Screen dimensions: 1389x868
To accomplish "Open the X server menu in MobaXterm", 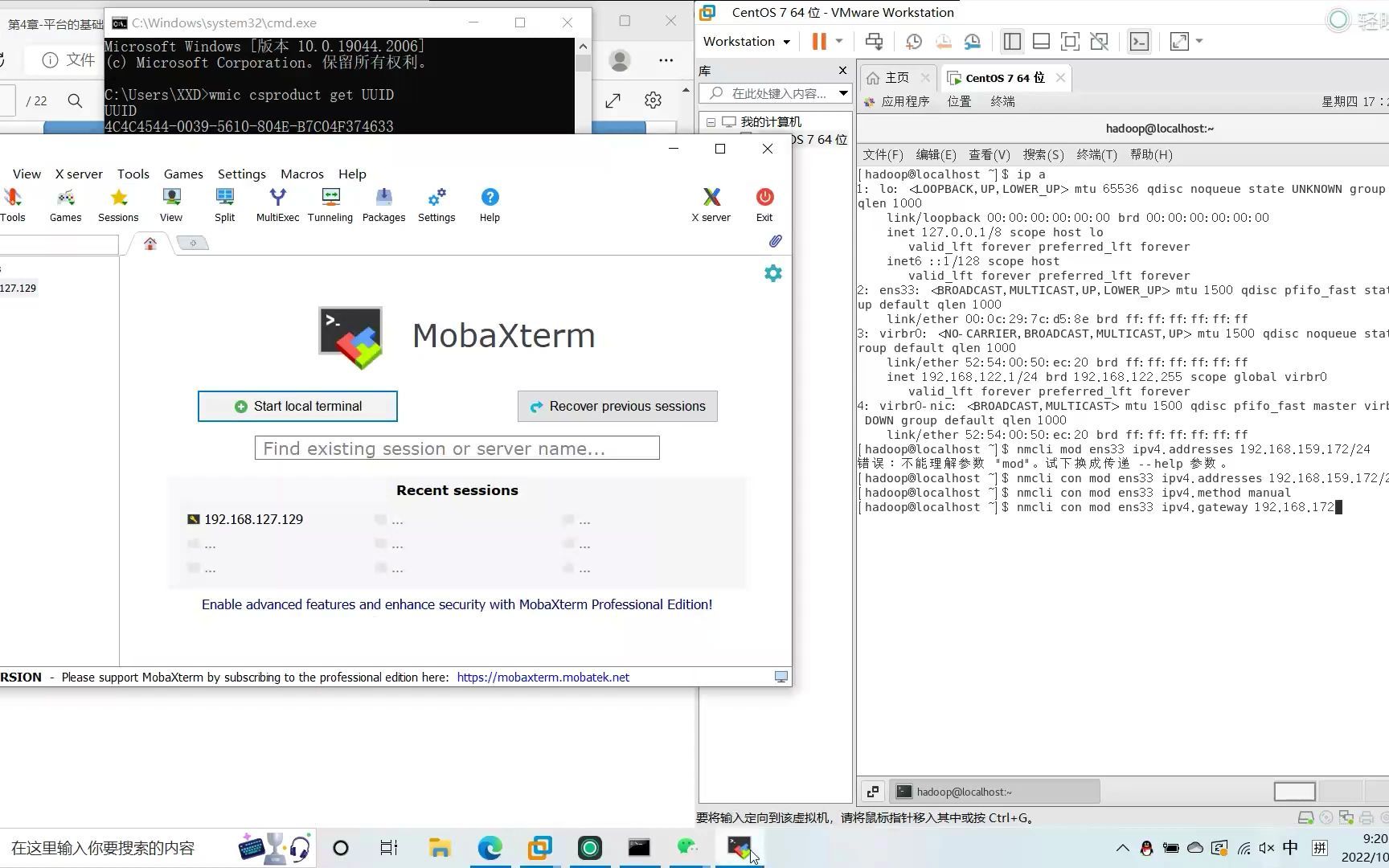I will 79,174.
